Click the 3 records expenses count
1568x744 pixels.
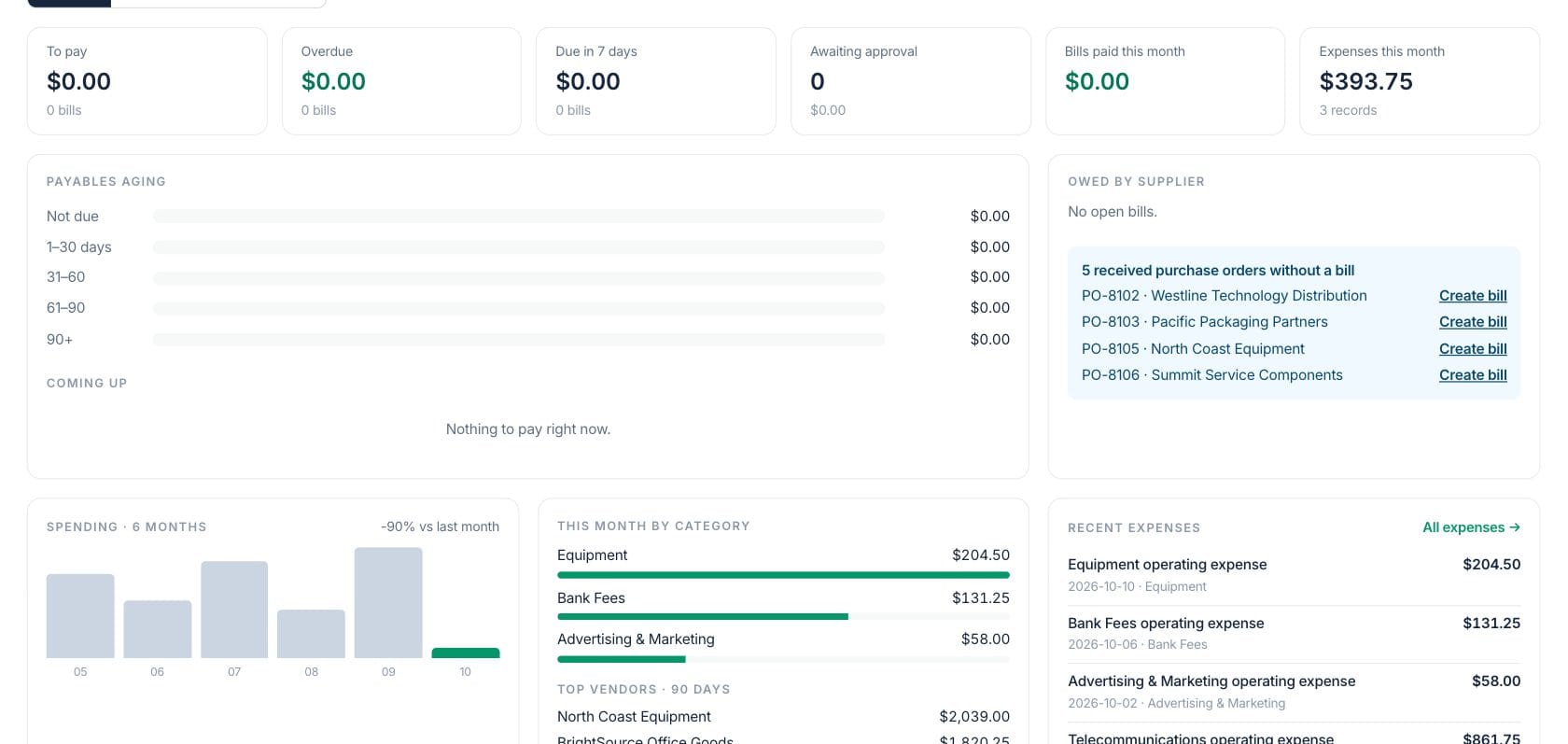tap(1348, 110)
